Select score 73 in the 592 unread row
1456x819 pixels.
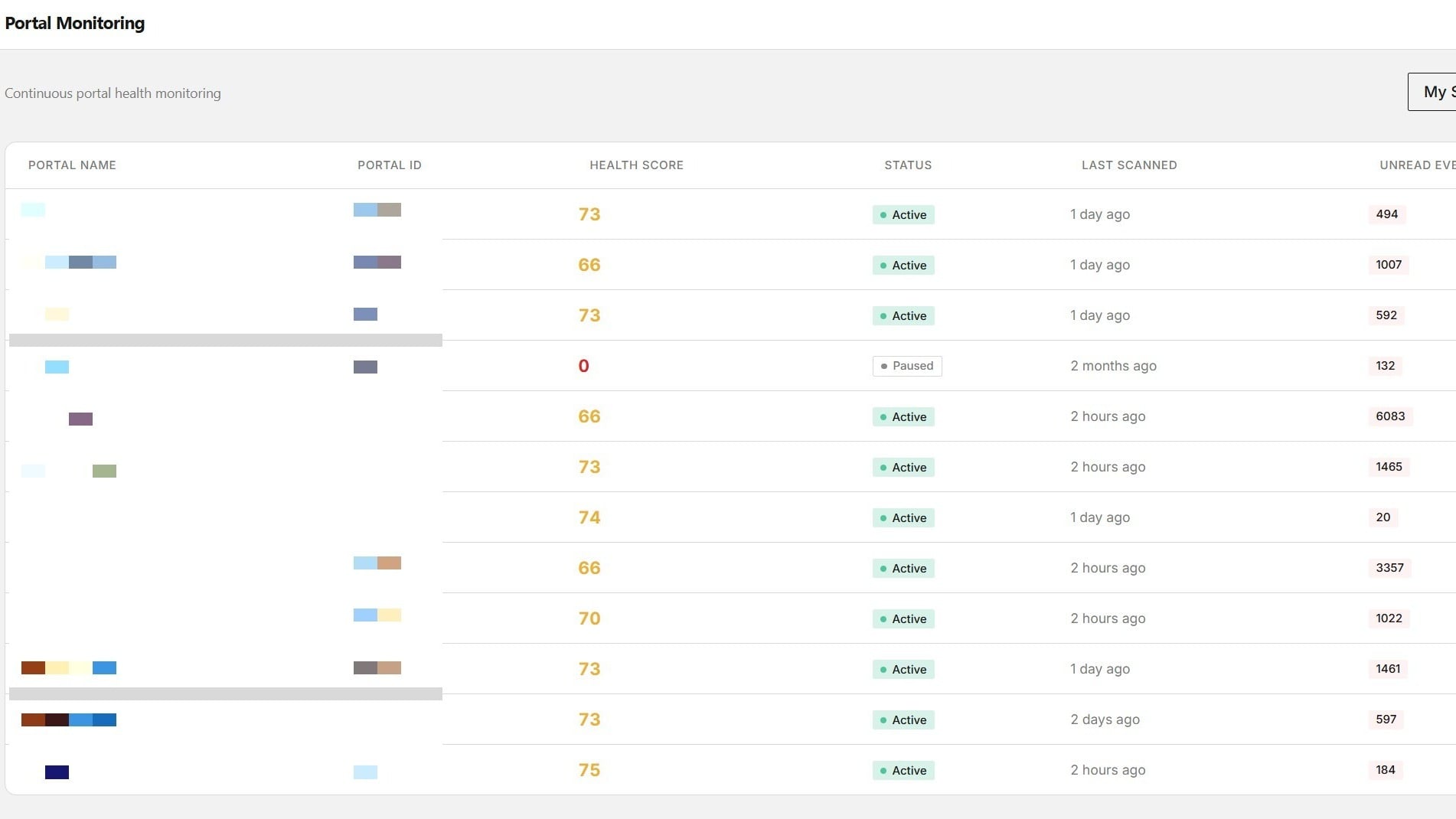[x=589, y=315]
